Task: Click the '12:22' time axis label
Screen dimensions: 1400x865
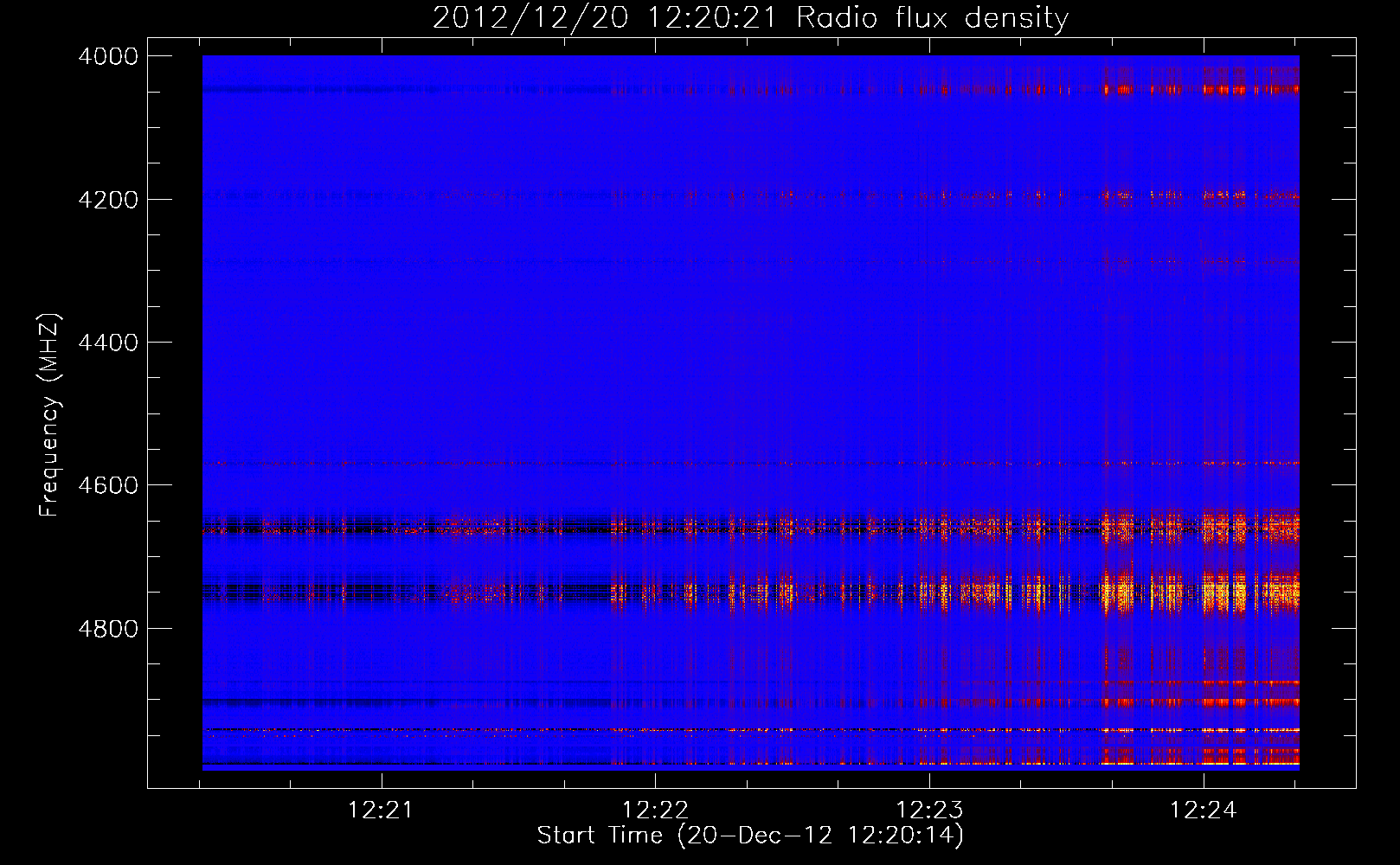Action: [x=655, y=811]
